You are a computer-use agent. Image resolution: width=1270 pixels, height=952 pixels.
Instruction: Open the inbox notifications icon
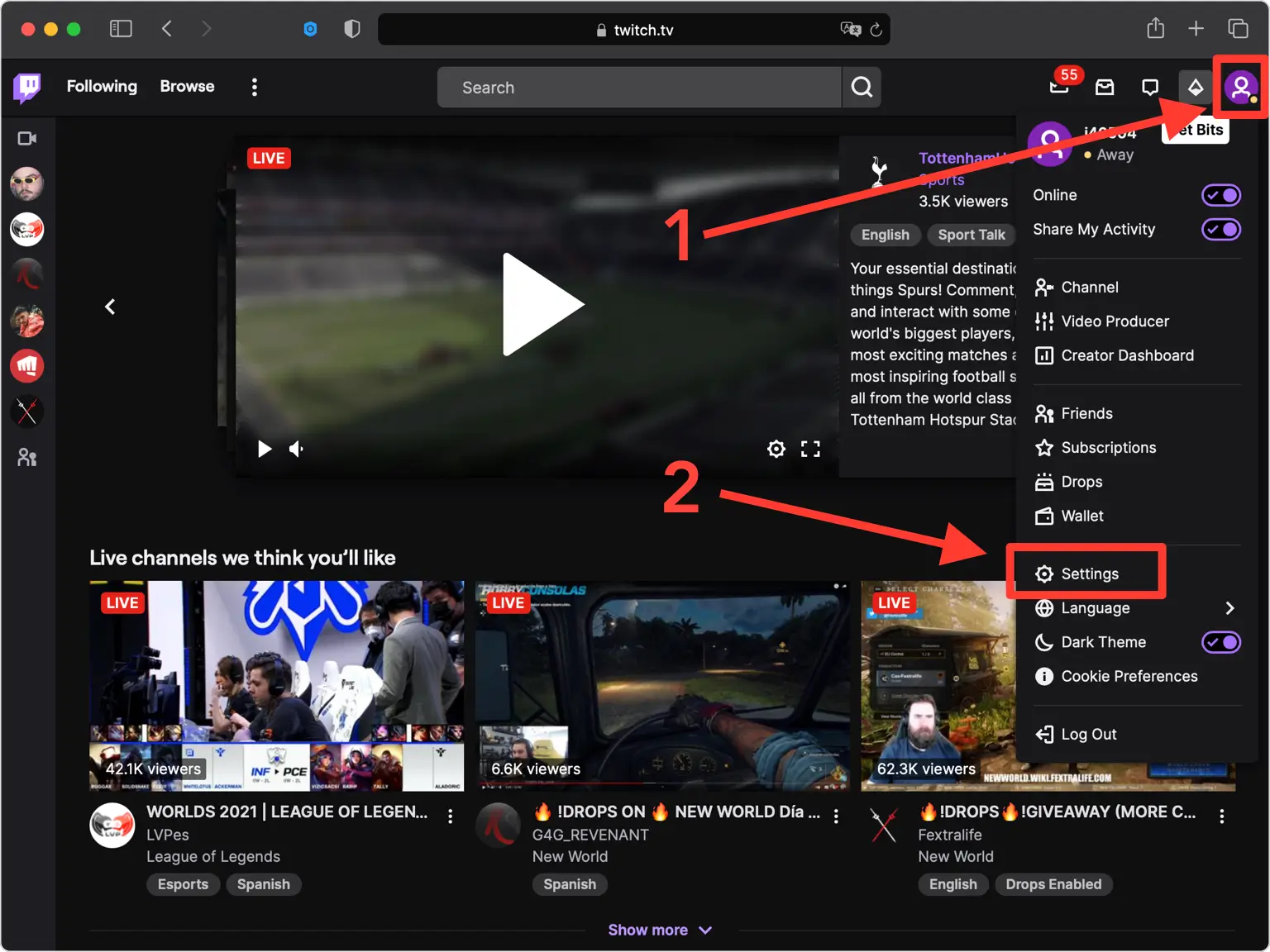pos(1105,87)
